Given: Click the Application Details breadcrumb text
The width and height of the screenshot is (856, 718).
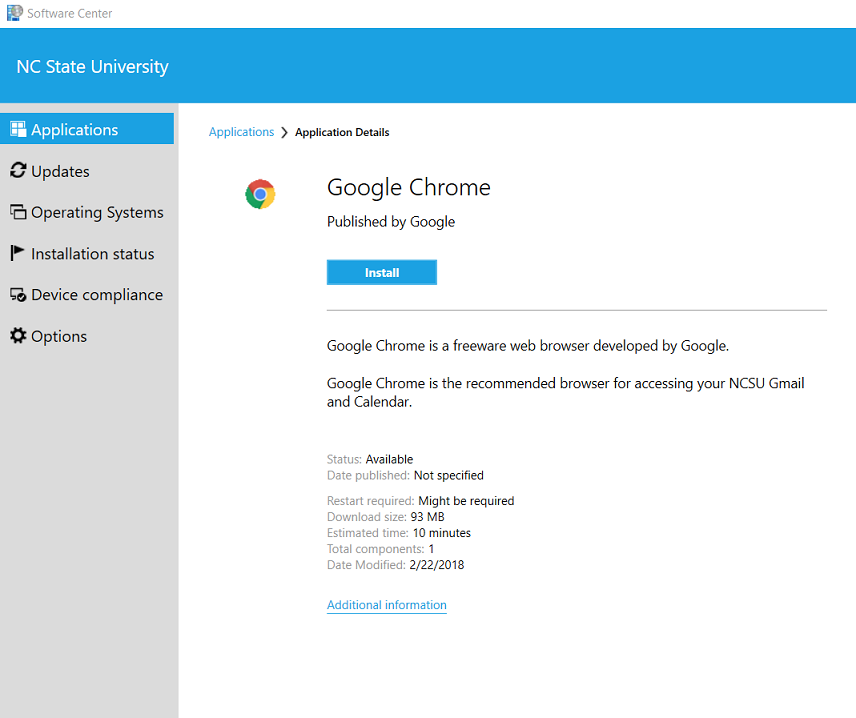Looking at the screenshot, I should tap(342, 132).
